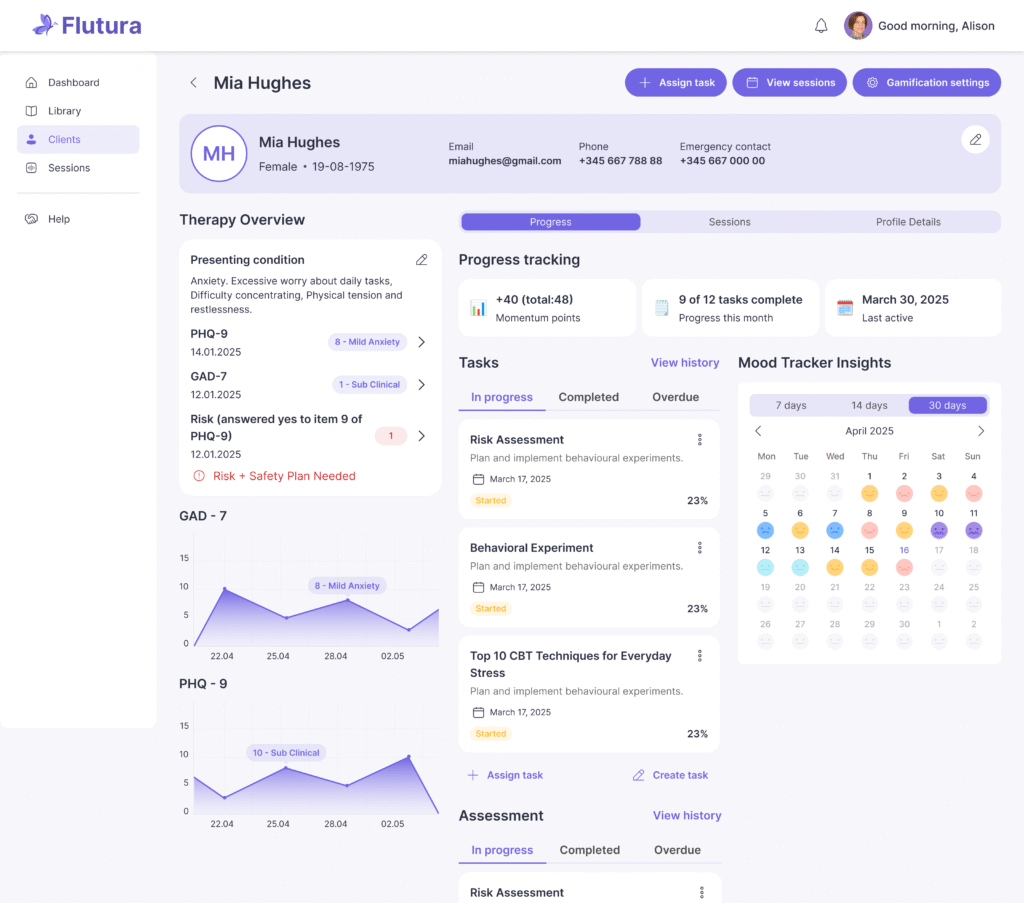1024x903 pixels.
Task: Click the back arrow next to Mia Hughes
Action: click(x=193, y=83)
